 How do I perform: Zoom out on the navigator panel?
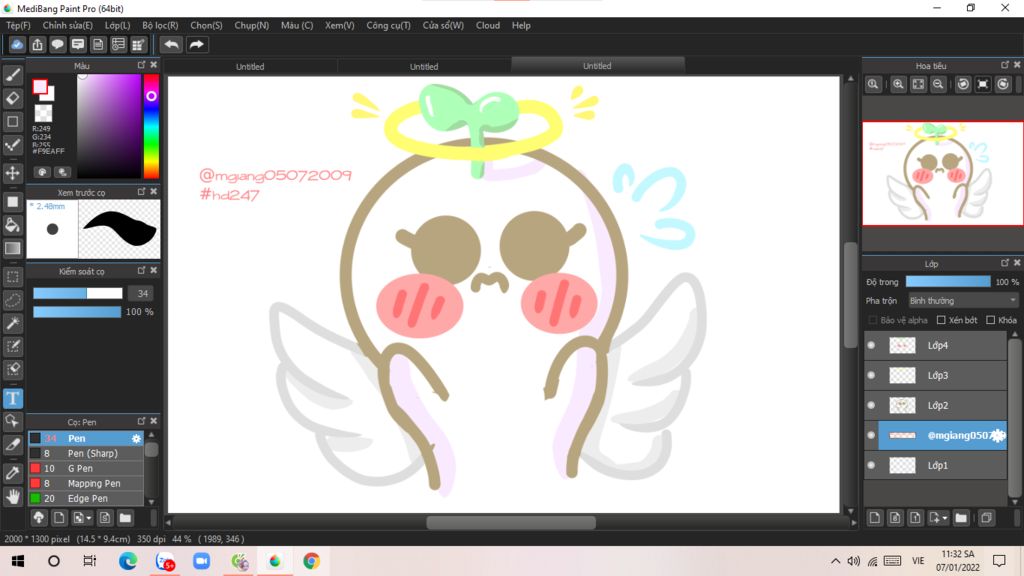(938, 84)
